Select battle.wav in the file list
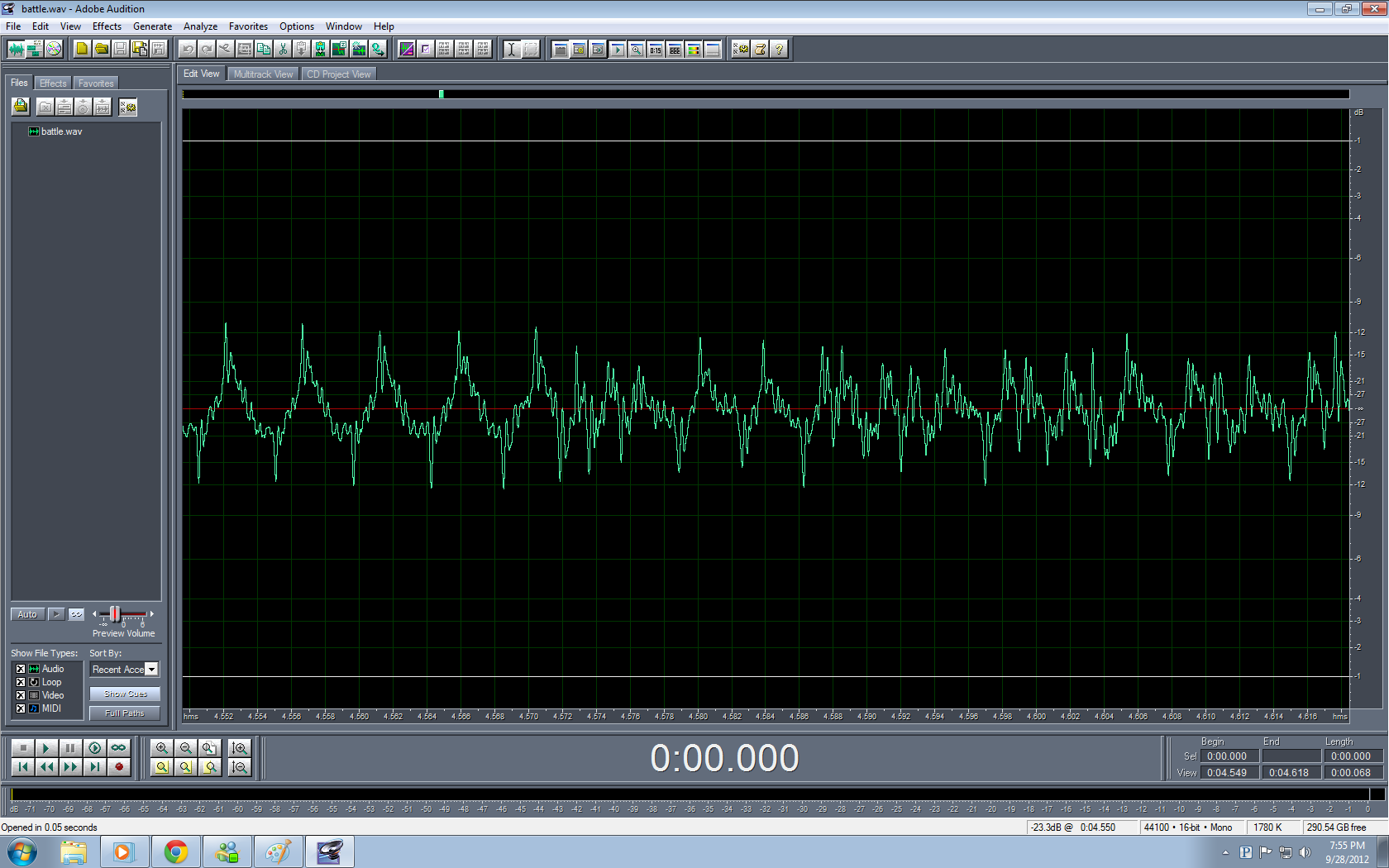 62,131
